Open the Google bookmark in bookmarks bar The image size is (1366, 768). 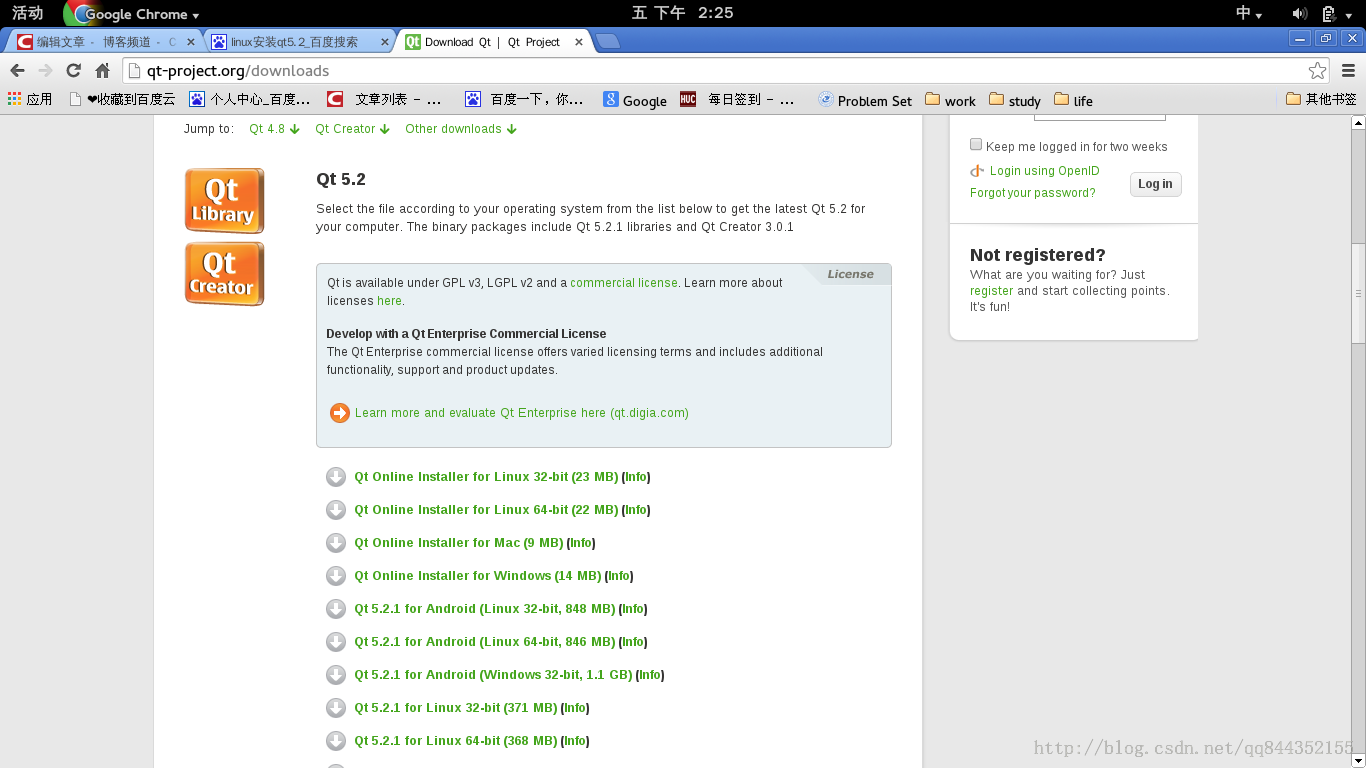635,100
